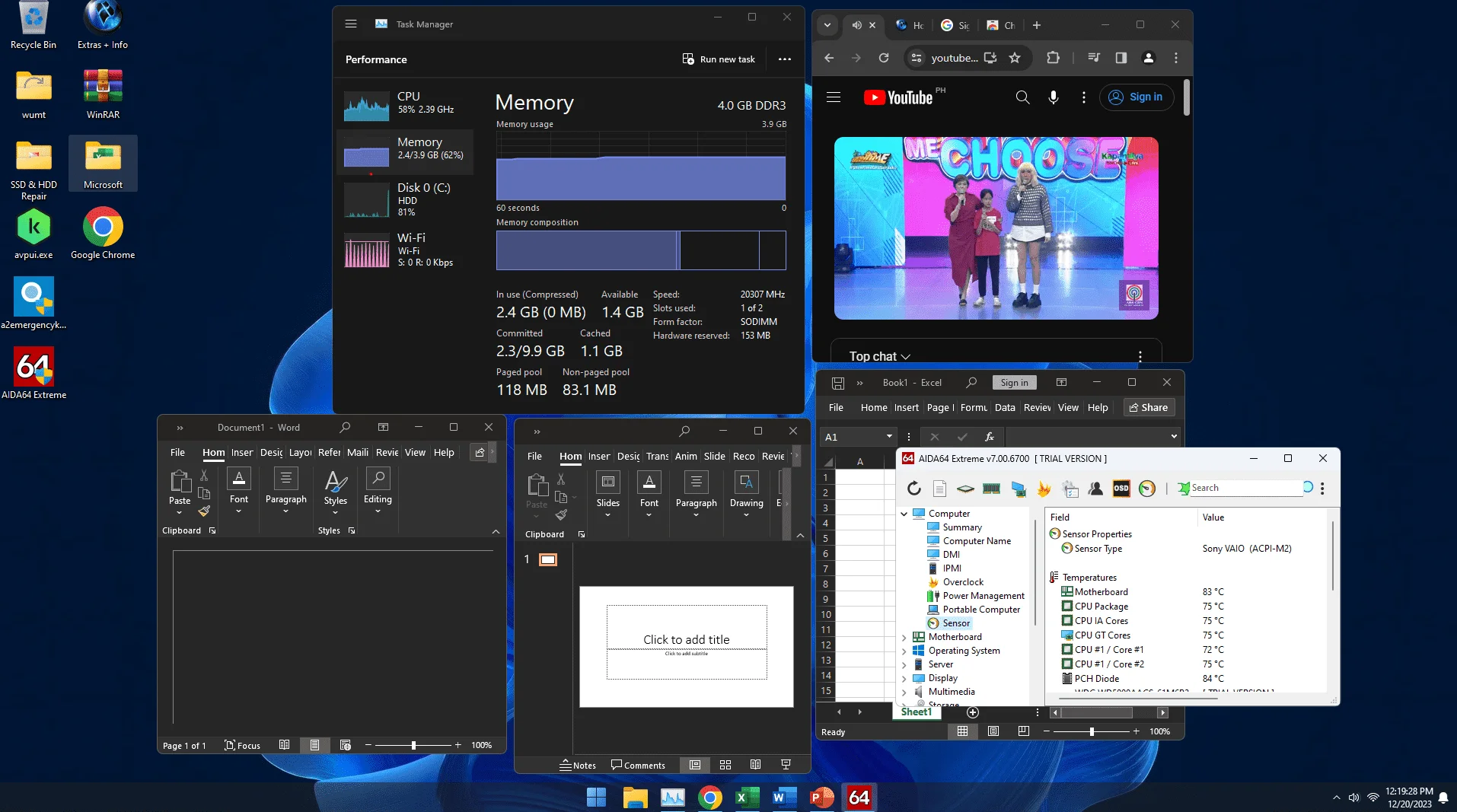Select Disk 0 (C:) in Task Manager
Image resolution: width=1457 pixels, height=812 pixels.
(405, 199)
